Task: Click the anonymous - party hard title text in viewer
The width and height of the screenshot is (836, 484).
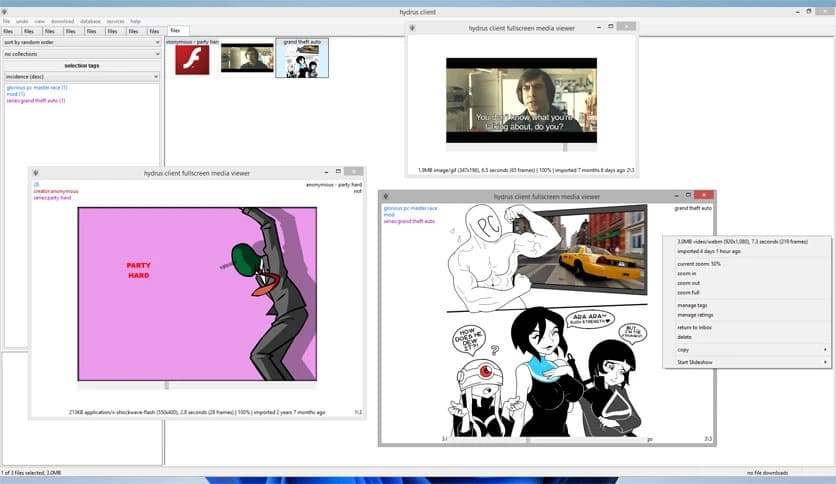Action: 334,184
